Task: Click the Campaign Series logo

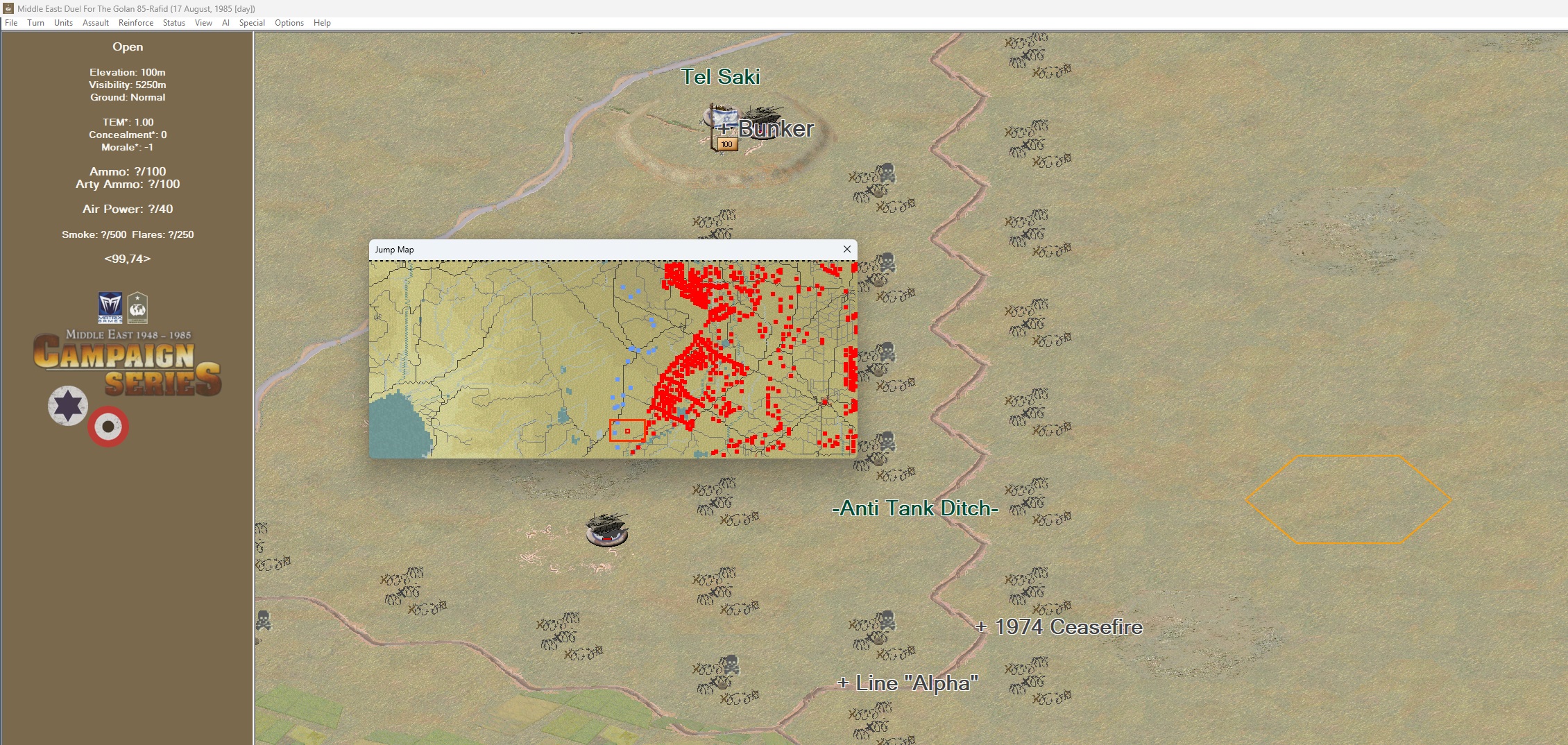Action: [128, 363]
